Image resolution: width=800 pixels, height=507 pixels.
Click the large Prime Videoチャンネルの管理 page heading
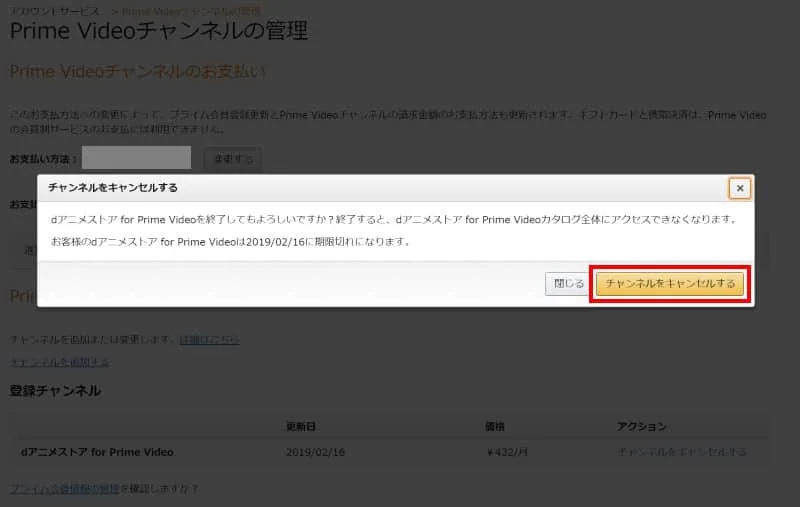(x=158, y=31)
